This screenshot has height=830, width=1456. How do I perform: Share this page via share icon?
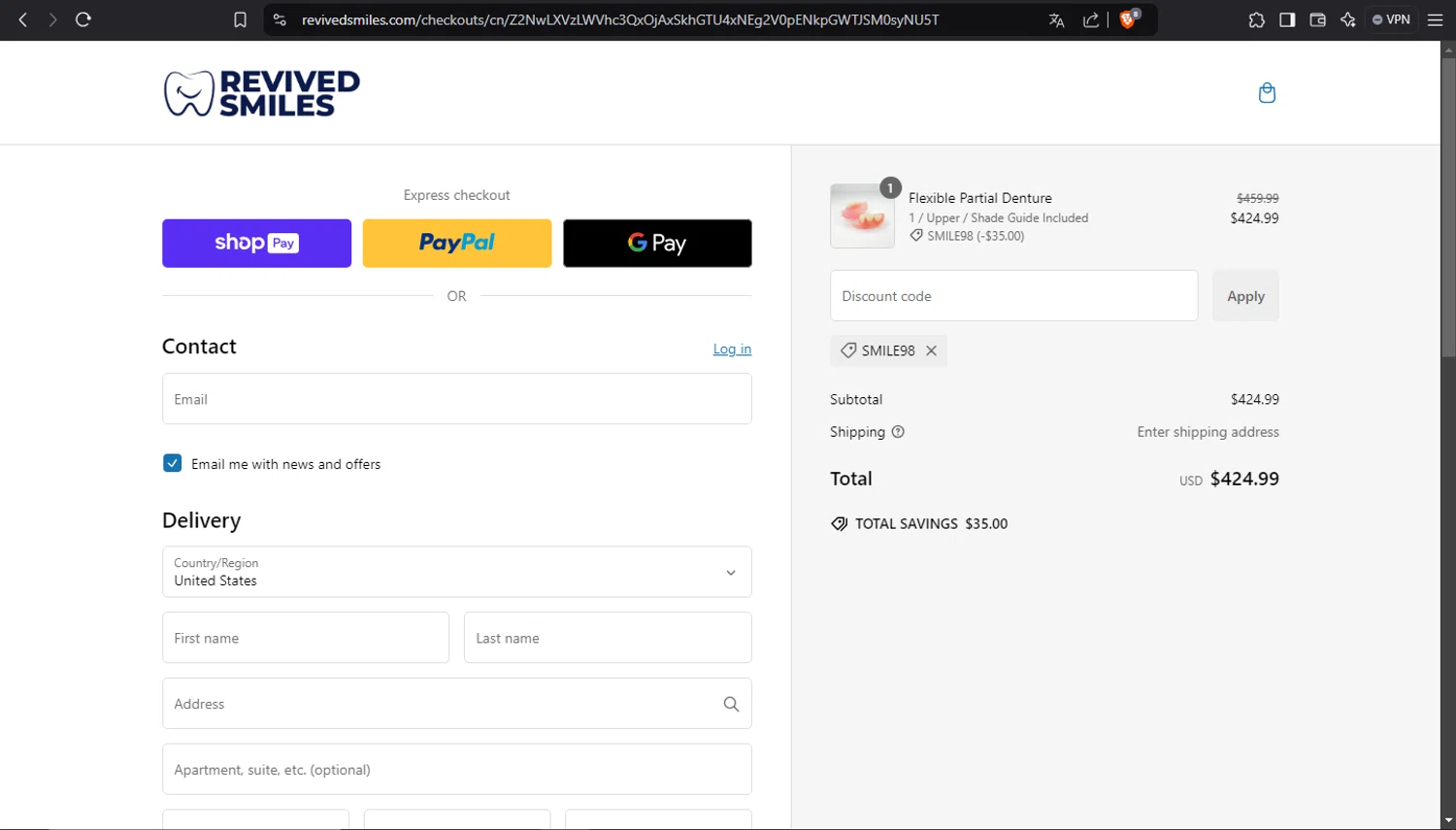pos(1091,19)
